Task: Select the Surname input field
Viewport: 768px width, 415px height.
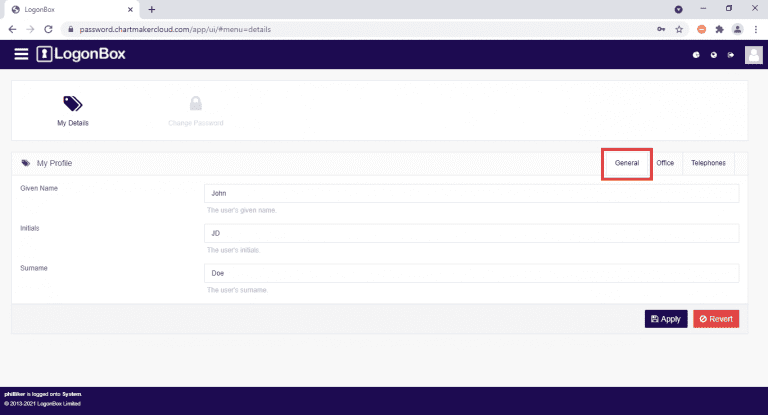Action: 471,273
